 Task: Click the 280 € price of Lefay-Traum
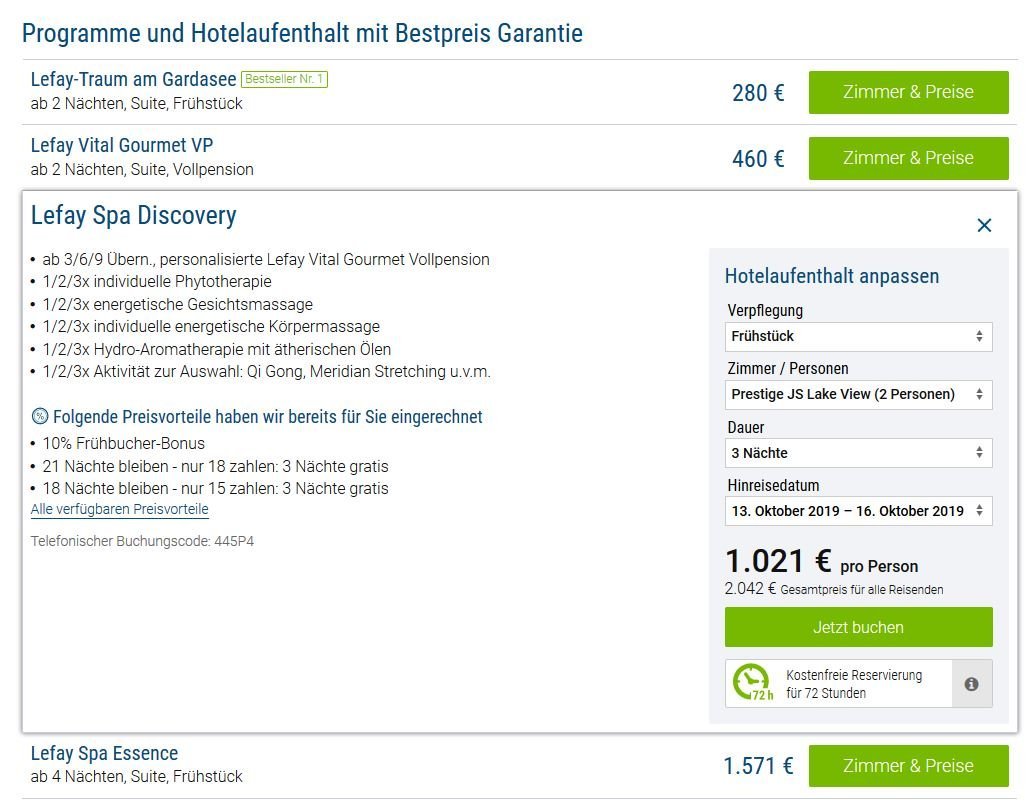pos(758,93)
